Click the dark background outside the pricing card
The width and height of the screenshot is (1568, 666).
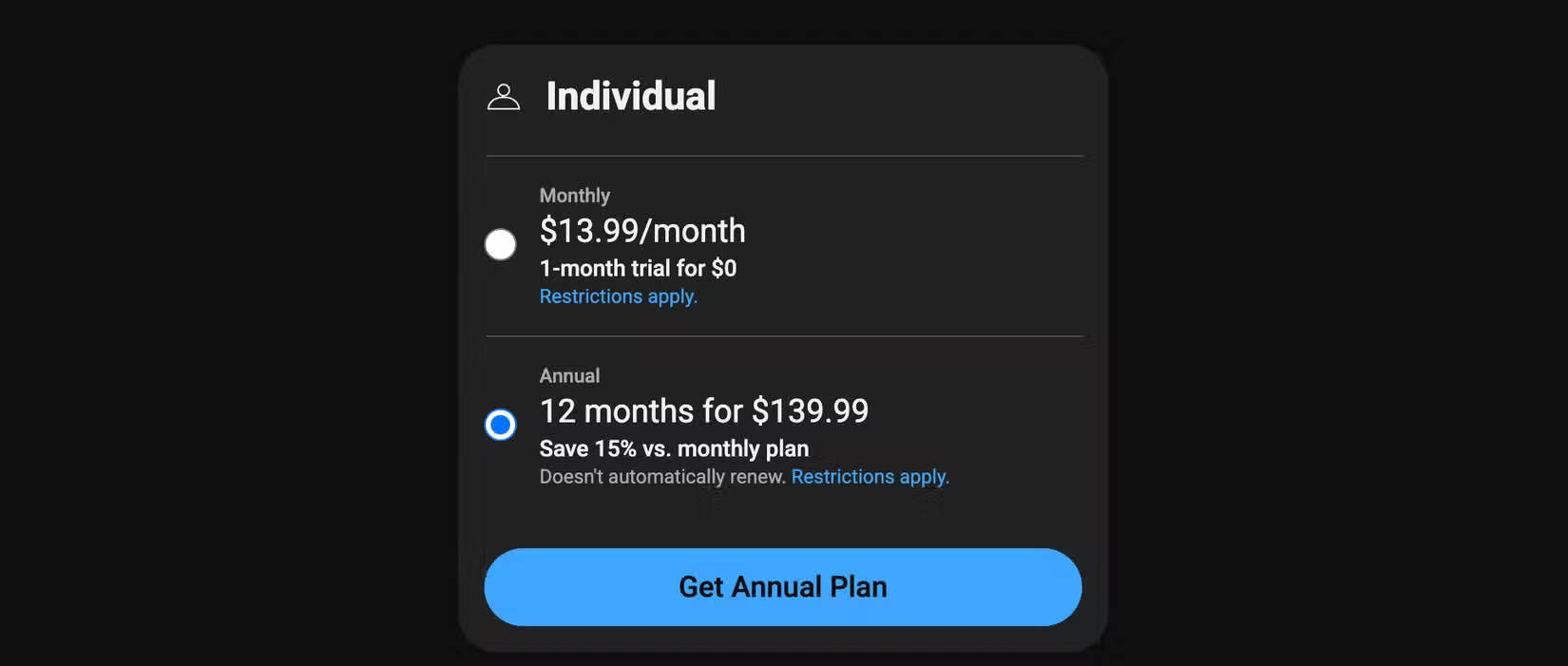(x=190, y=333)
